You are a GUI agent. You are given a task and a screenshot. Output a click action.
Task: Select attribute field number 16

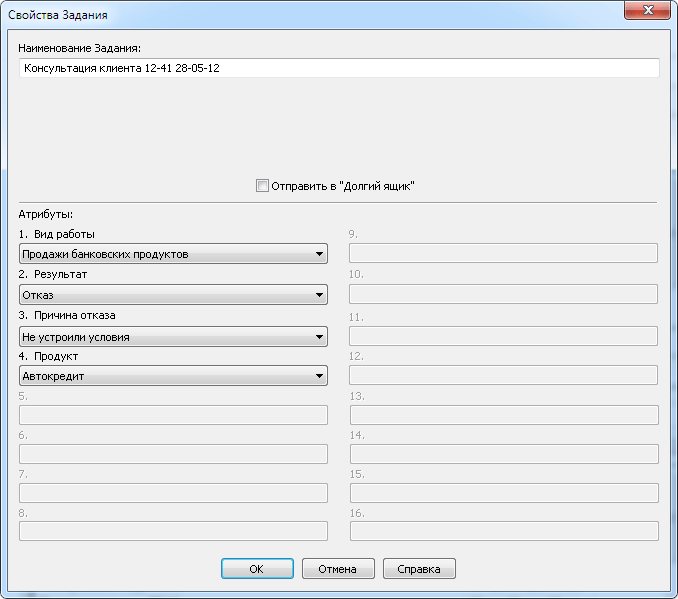click(x=503, y=531)
